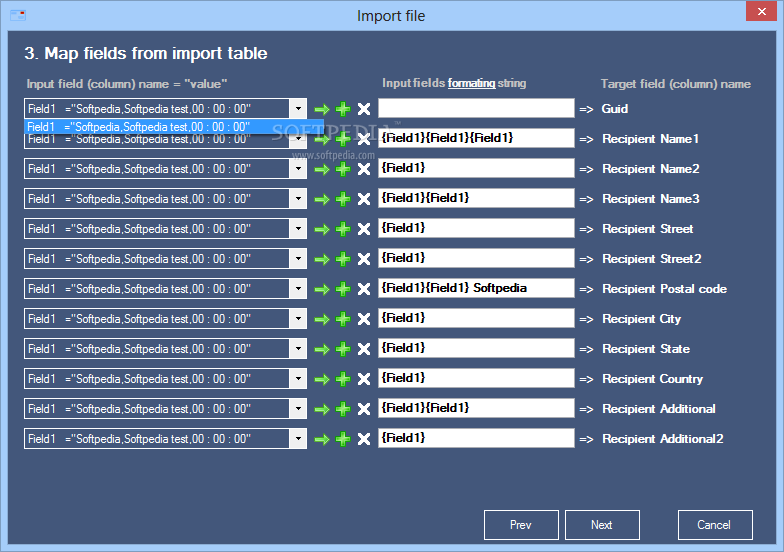784x552 pixels.
Task: Click the green arrow icon for Recipient Country
Action: click(322, 379)
